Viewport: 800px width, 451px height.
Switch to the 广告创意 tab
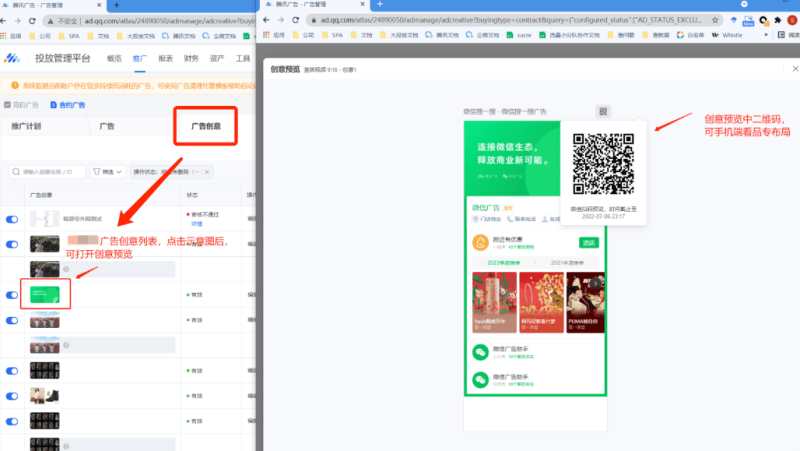[206, 126]
